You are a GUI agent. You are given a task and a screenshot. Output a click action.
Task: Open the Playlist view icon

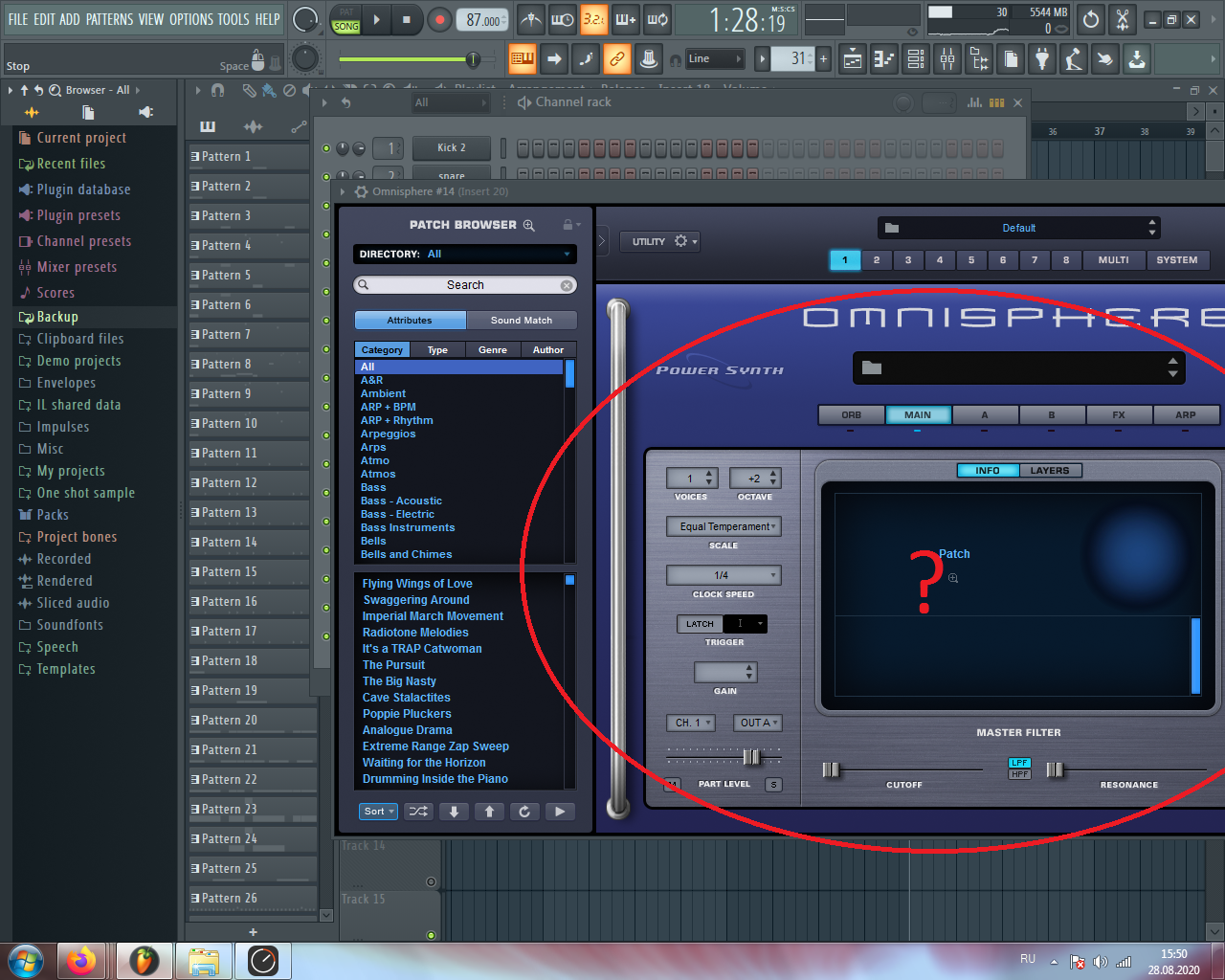[853, 59]
